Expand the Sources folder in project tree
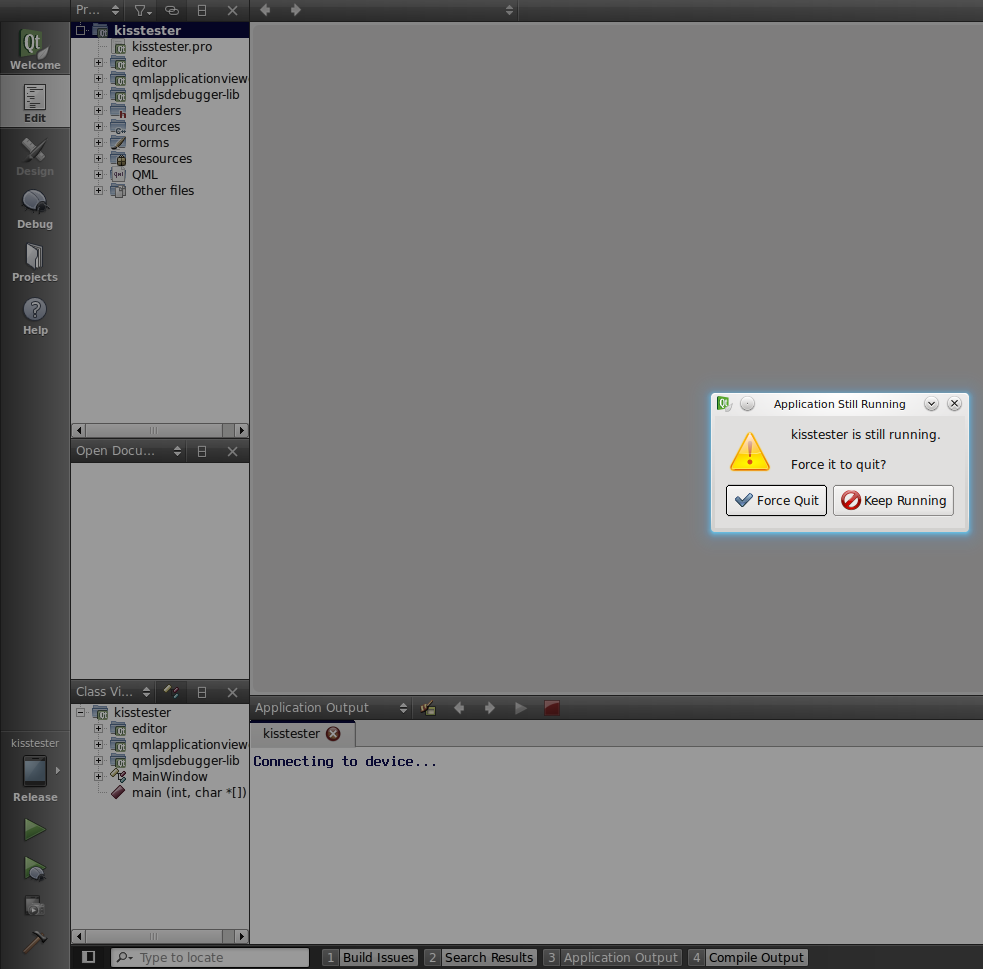This screenshot has width=983, height=969. [x=98, y=127]
